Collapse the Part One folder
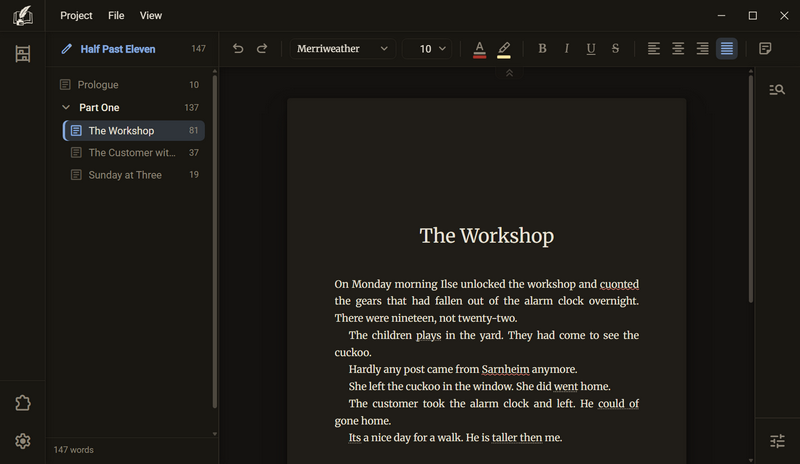Screen dimensions: 800x464 (66, 107)
